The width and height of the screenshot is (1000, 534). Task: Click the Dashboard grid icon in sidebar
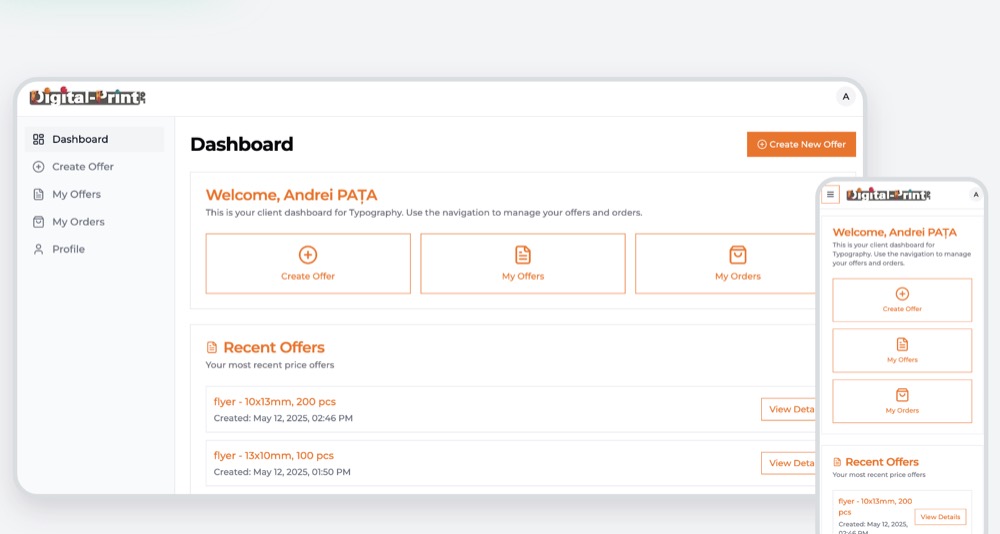pyautogui.click(x=38, y=139)
